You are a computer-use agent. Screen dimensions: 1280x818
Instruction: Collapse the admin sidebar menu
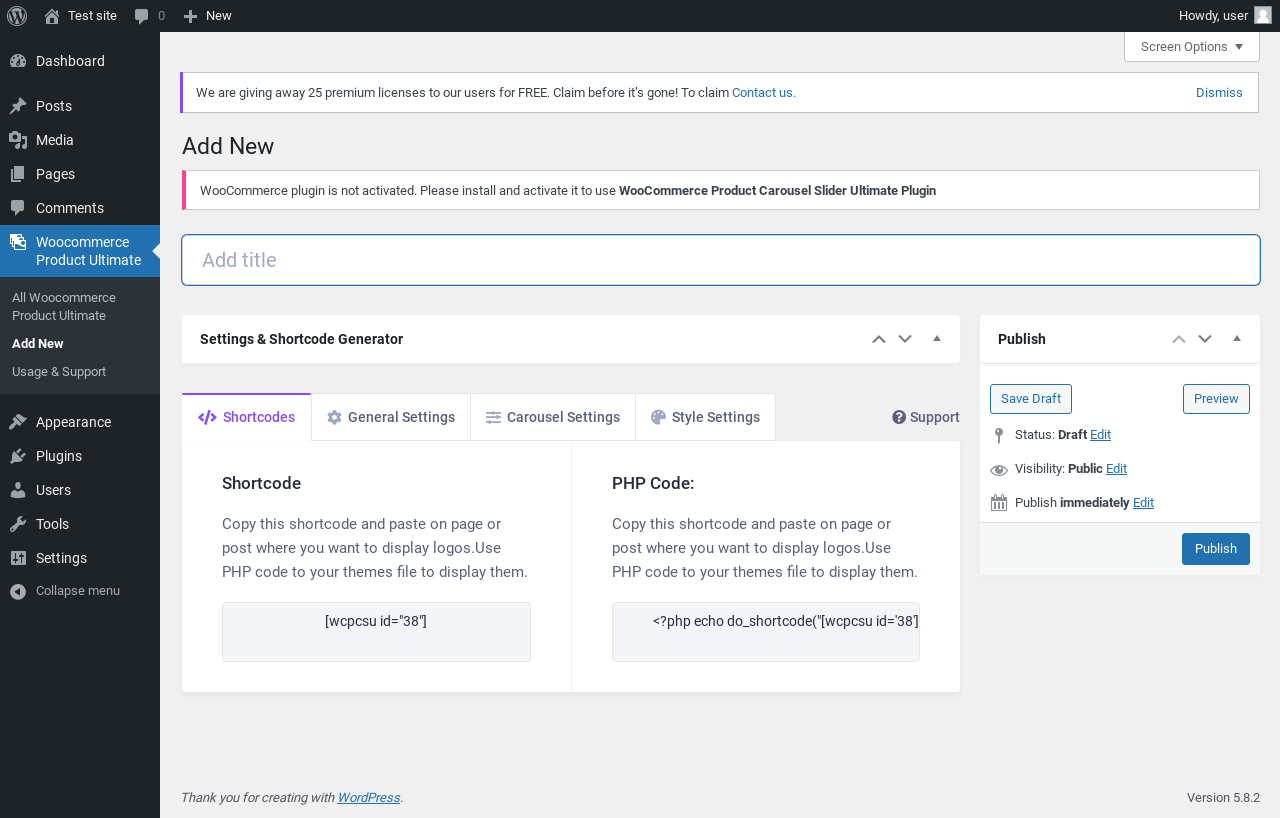tap(66, 591)
